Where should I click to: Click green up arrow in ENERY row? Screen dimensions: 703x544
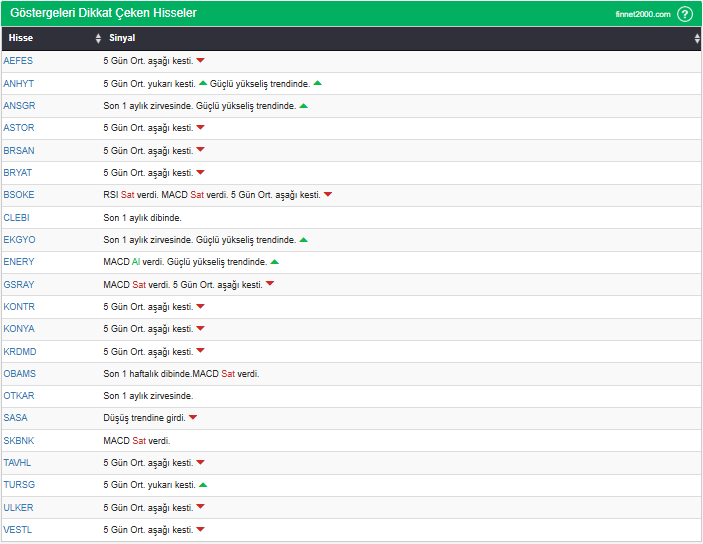pyautogui.click(x=274, y=262)
